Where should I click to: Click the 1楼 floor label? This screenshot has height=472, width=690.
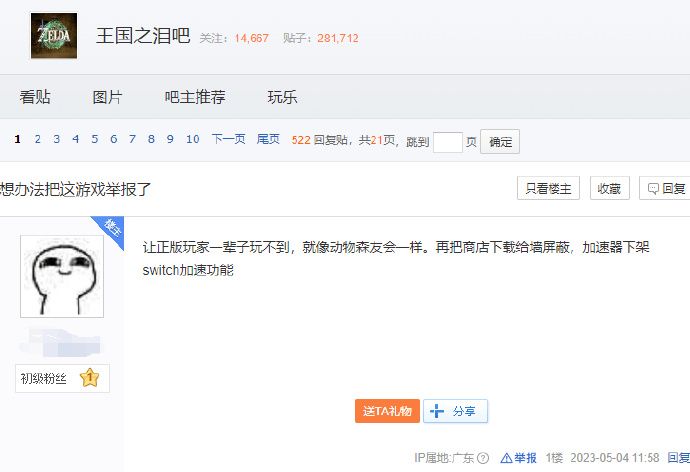[x=554, y=458]
